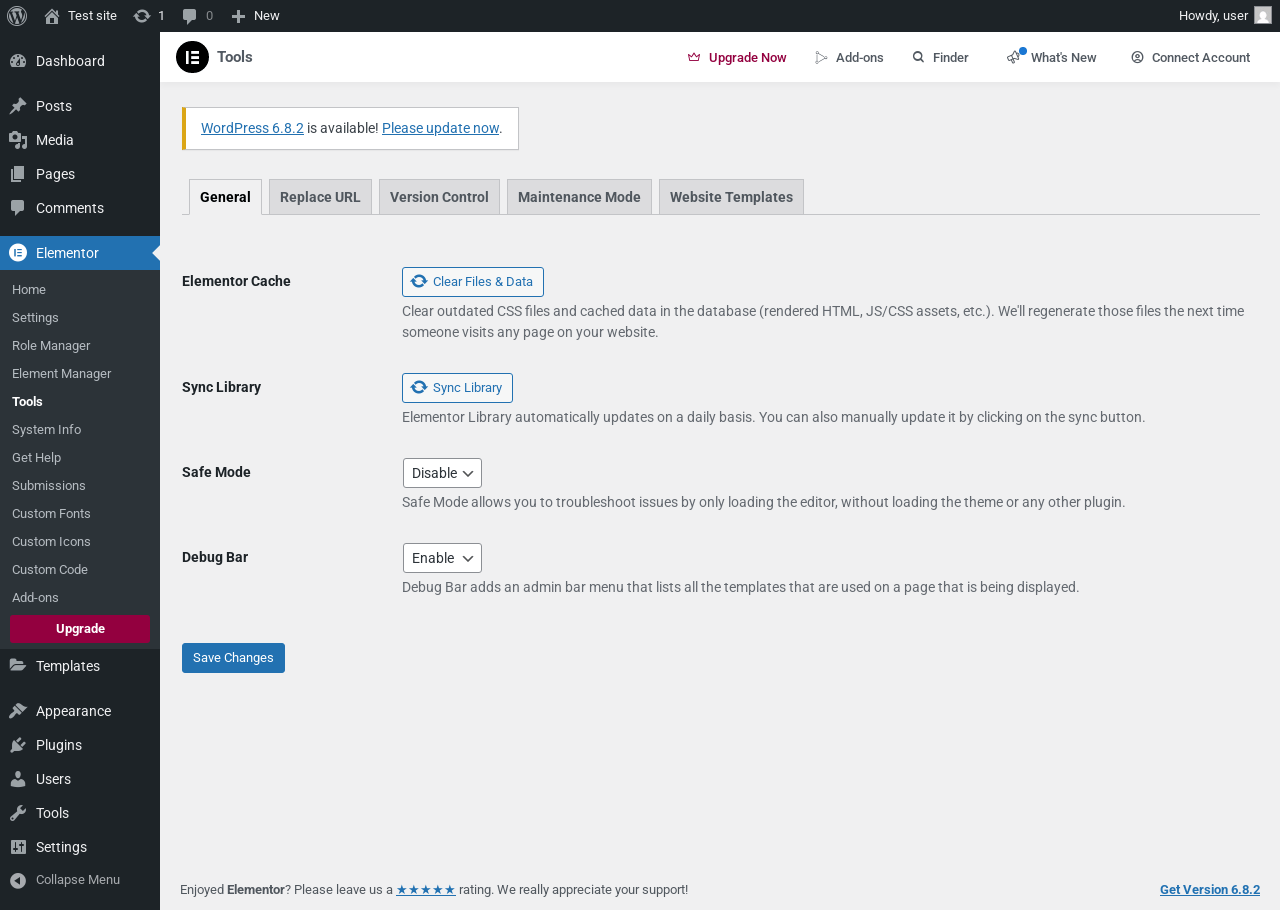Image resolution: width=1280 pixels, height=910 pixels.
Task: Click the Elementor sidebar icon
Action: click(x=18, y=253)
